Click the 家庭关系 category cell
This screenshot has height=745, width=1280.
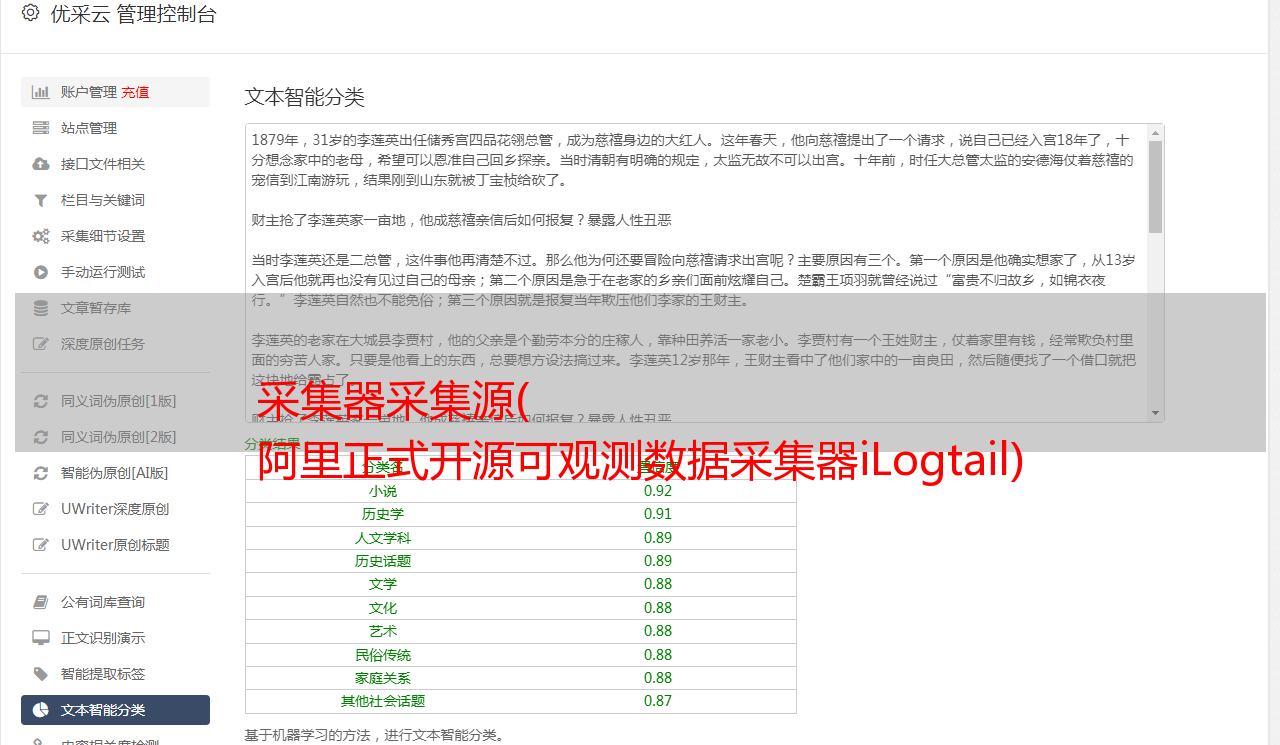click(383, 678)
